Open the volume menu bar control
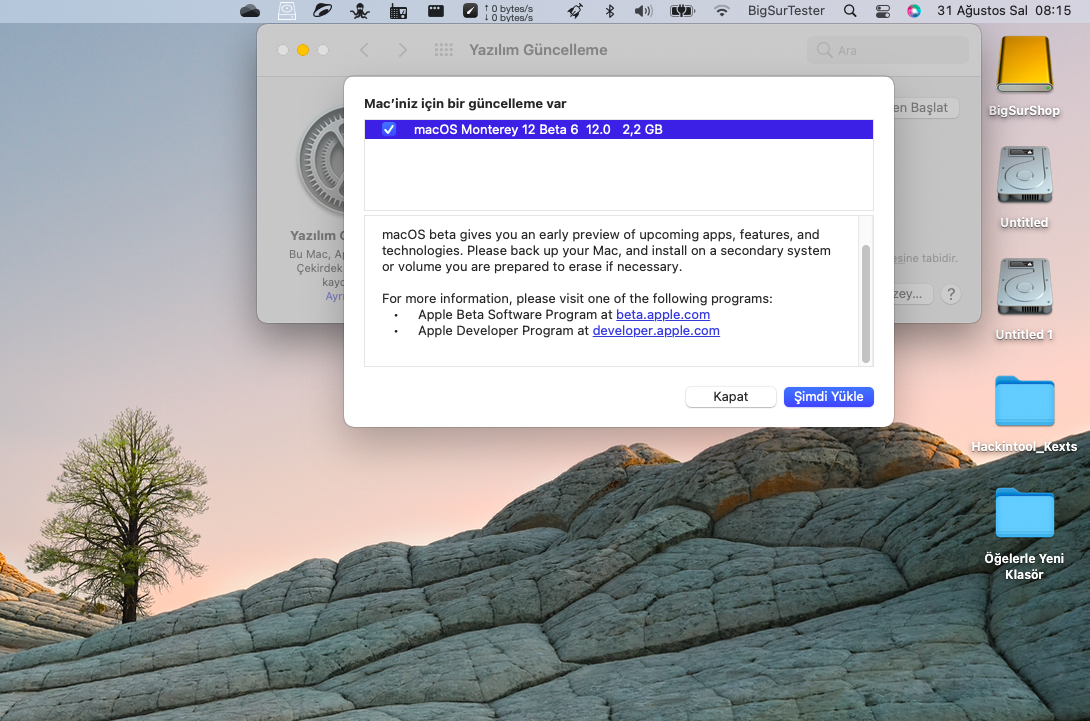1090x721 pixels. click(643, 11)
